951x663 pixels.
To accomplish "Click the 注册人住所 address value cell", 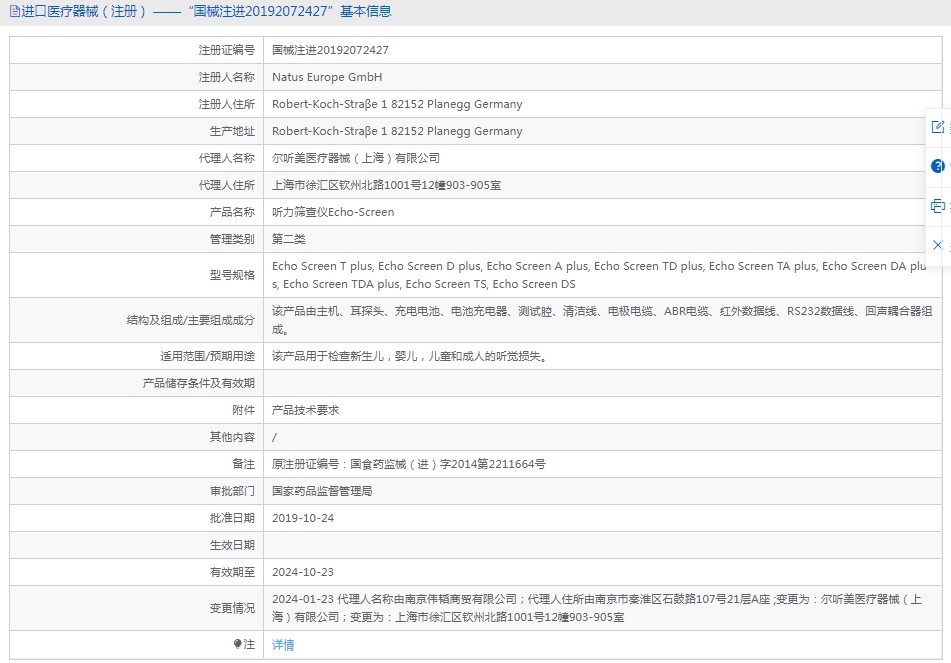I will 397,104.
